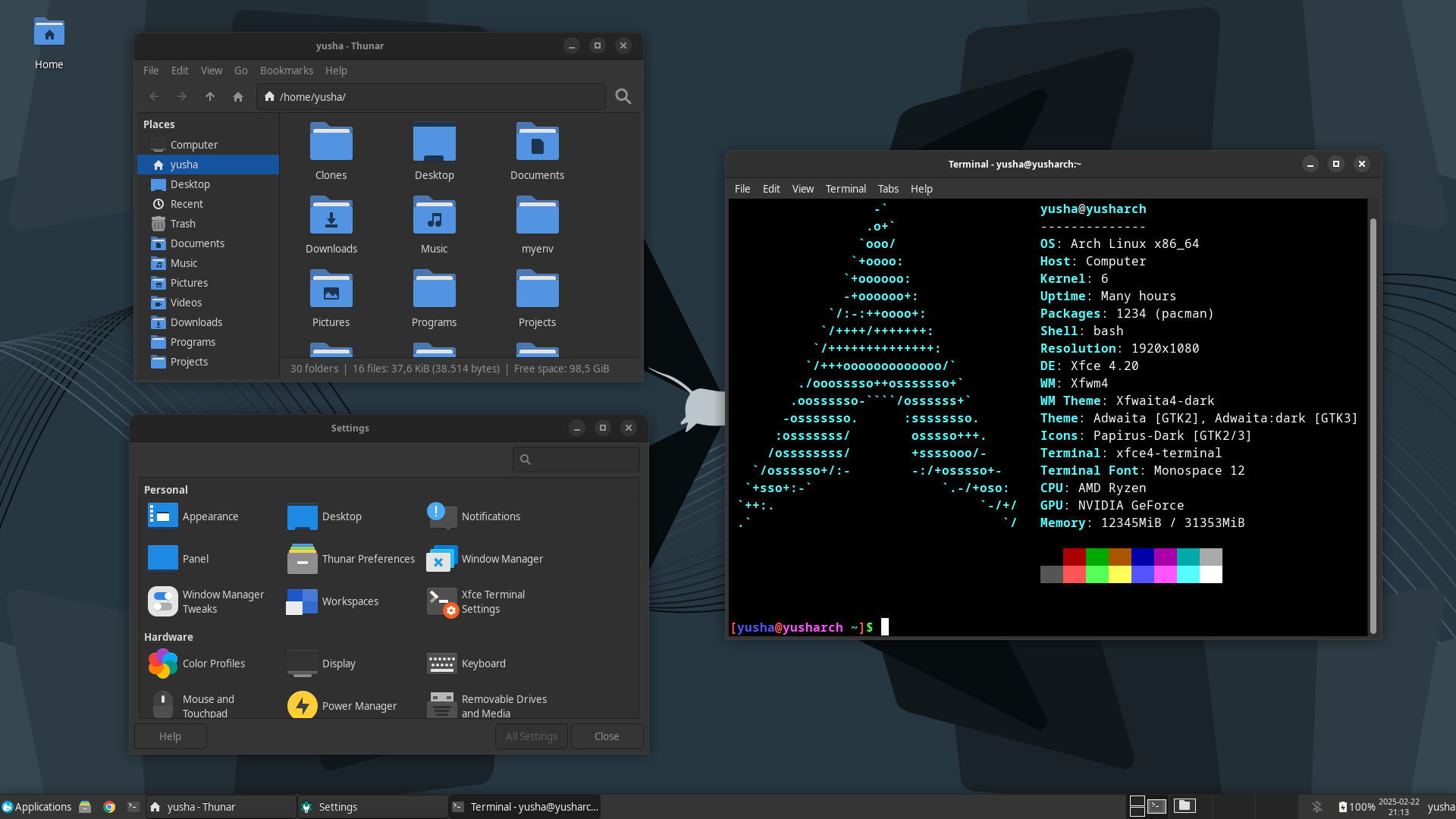This screenshot has height=819, width=1456.
Task: Open Terminal's Tabs menu
Action: pyautogui.click(x=888, y=189)
